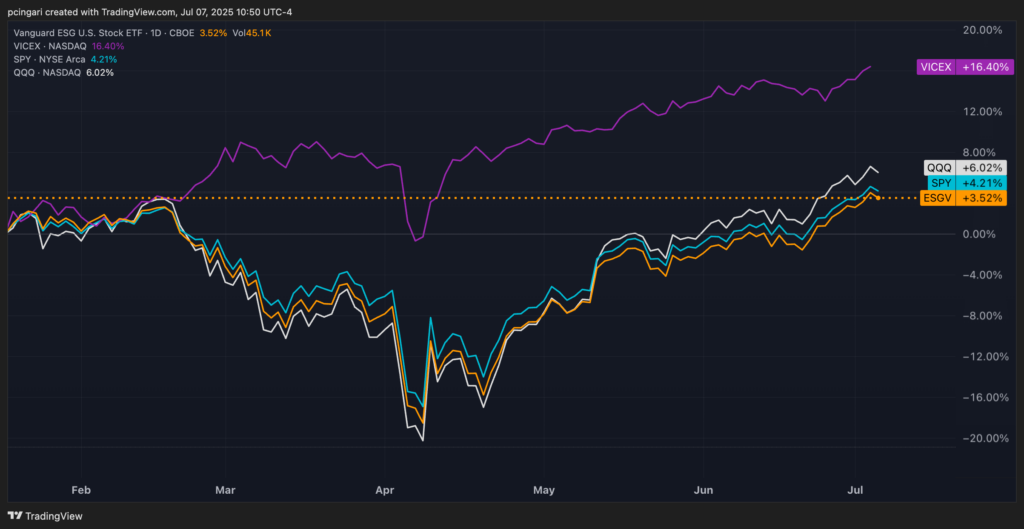Click the May label on time axis

(x=543, y=489)
